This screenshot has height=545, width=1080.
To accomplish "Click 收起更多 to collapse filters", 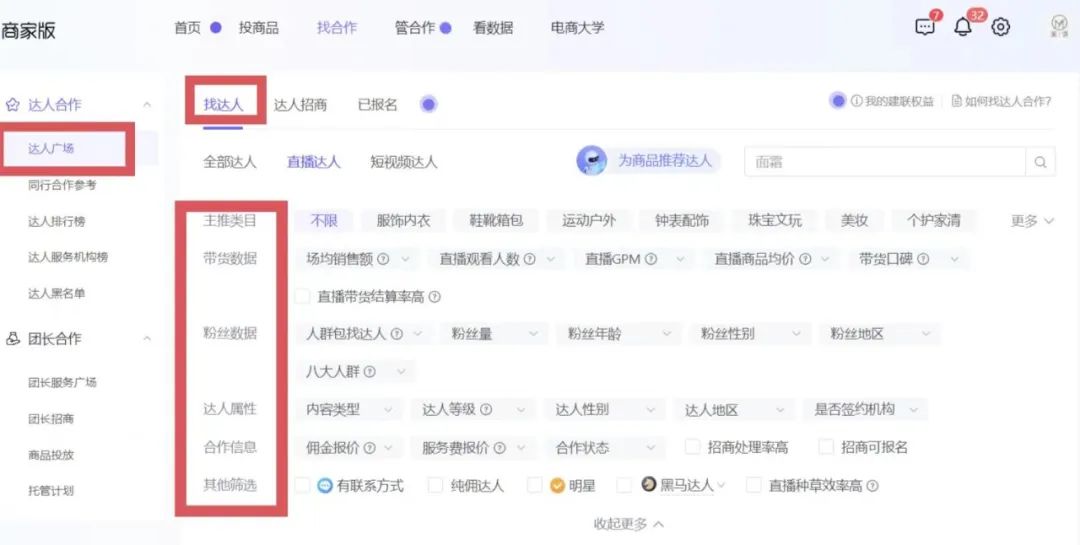I will click(629, 524).
